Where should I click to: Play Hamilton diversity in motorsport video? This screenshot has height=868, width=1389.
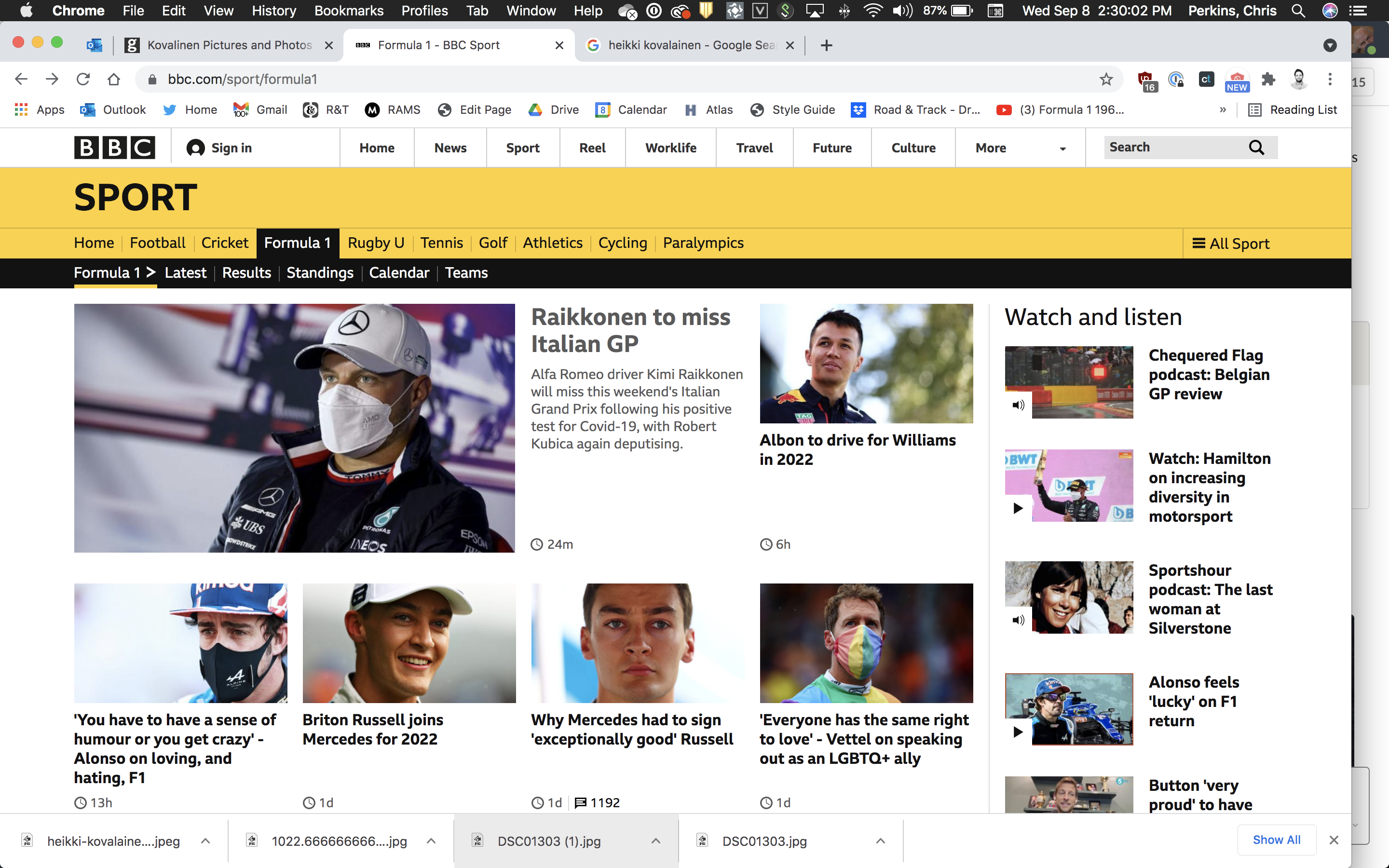(x=1069, y=485)
